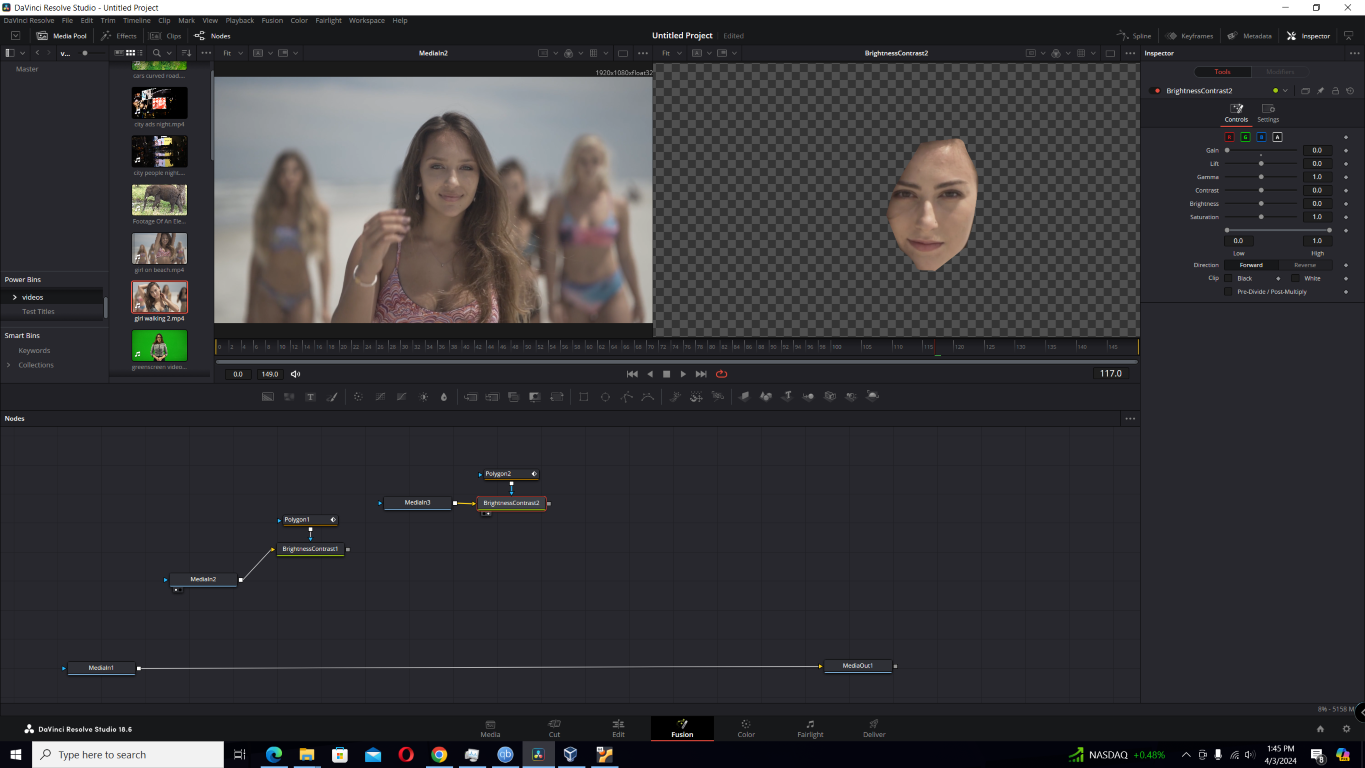Open the Playback menu
Viewport: 1365px width, 768px height.
pos(240,20)
